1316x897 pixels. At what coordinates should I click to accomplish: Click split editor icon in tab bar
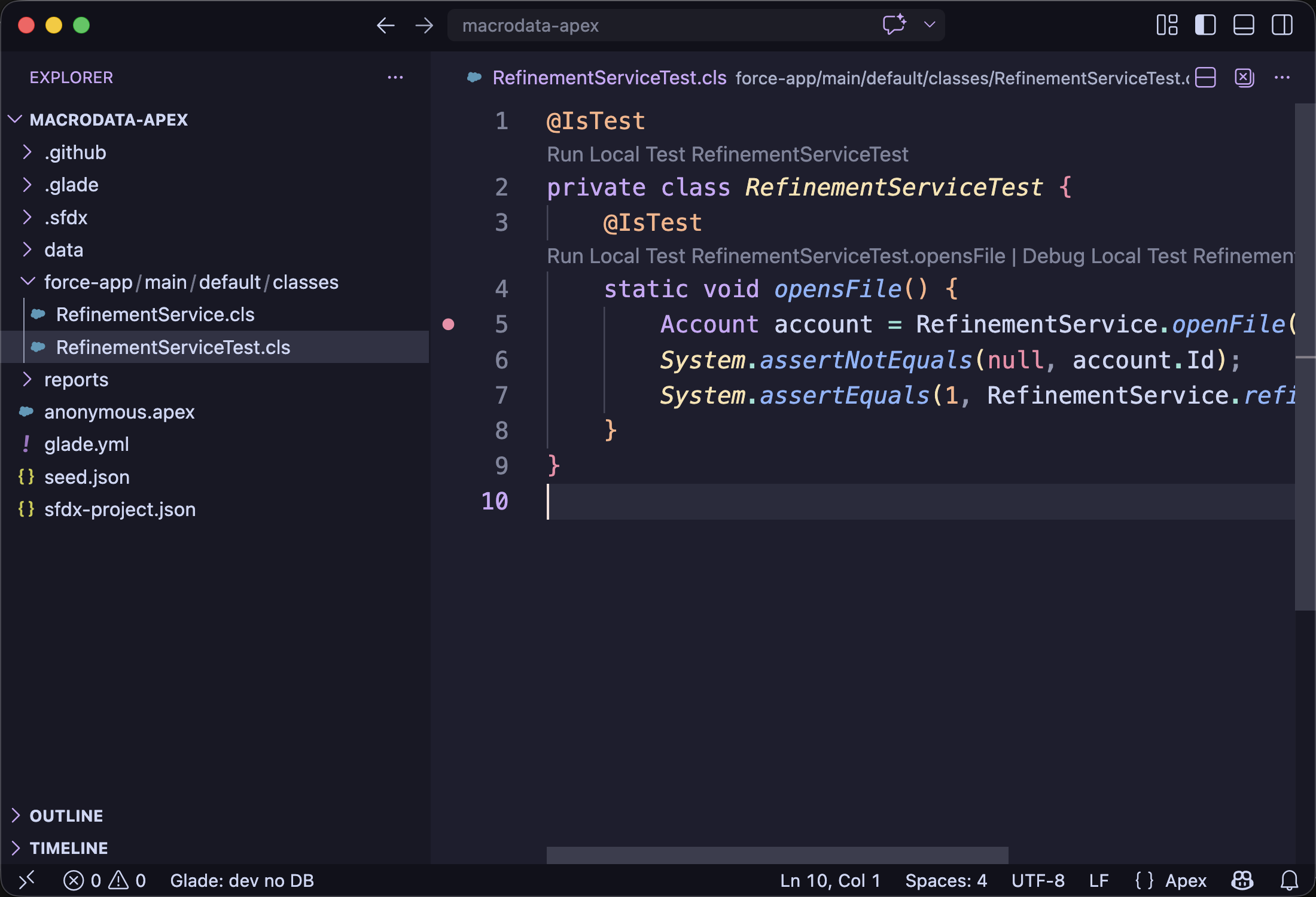1205,78
